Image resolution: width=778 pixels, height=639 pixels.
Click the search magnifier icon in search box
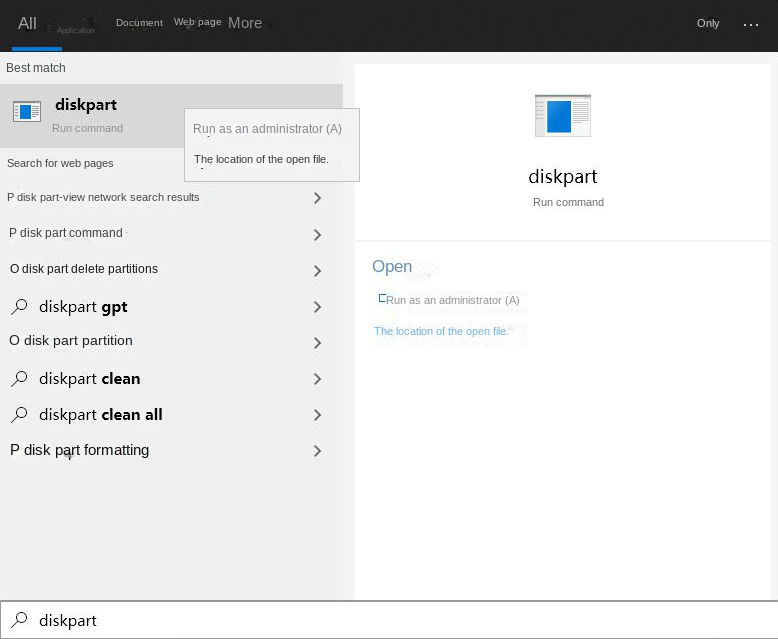19,620
